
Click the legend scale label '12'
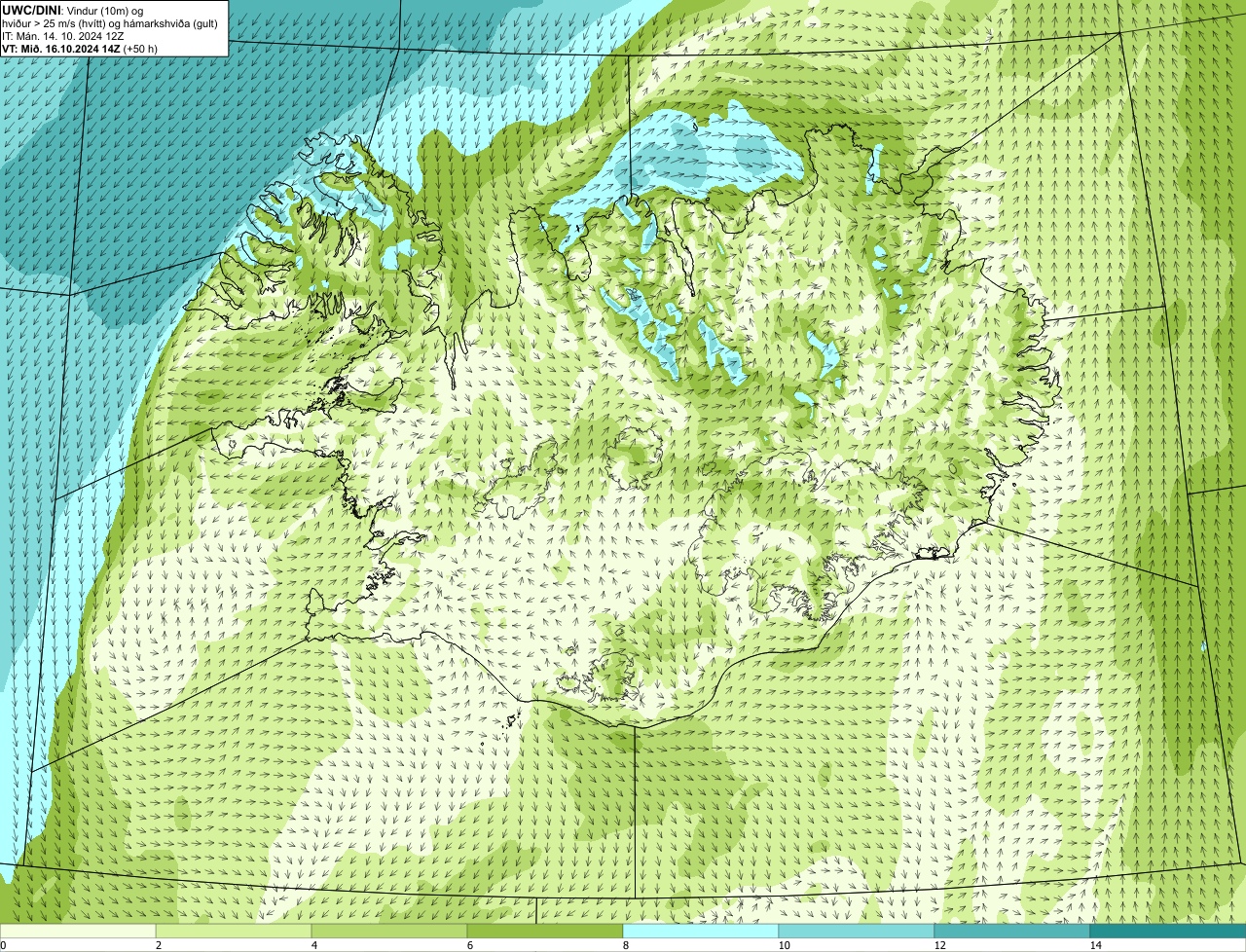click(939, 945)
